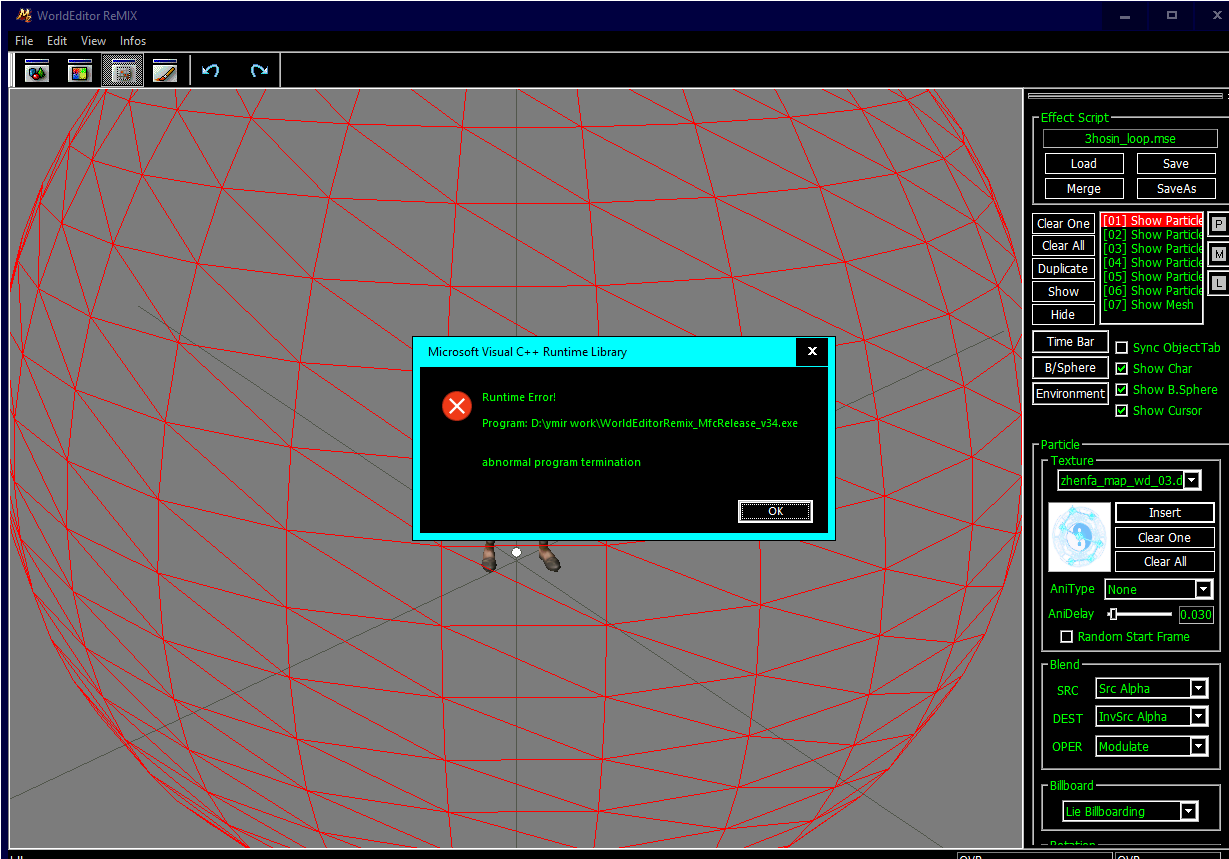Click the undo arrow icon
This screenshot has height=859, width=1229.
point(210,70)
